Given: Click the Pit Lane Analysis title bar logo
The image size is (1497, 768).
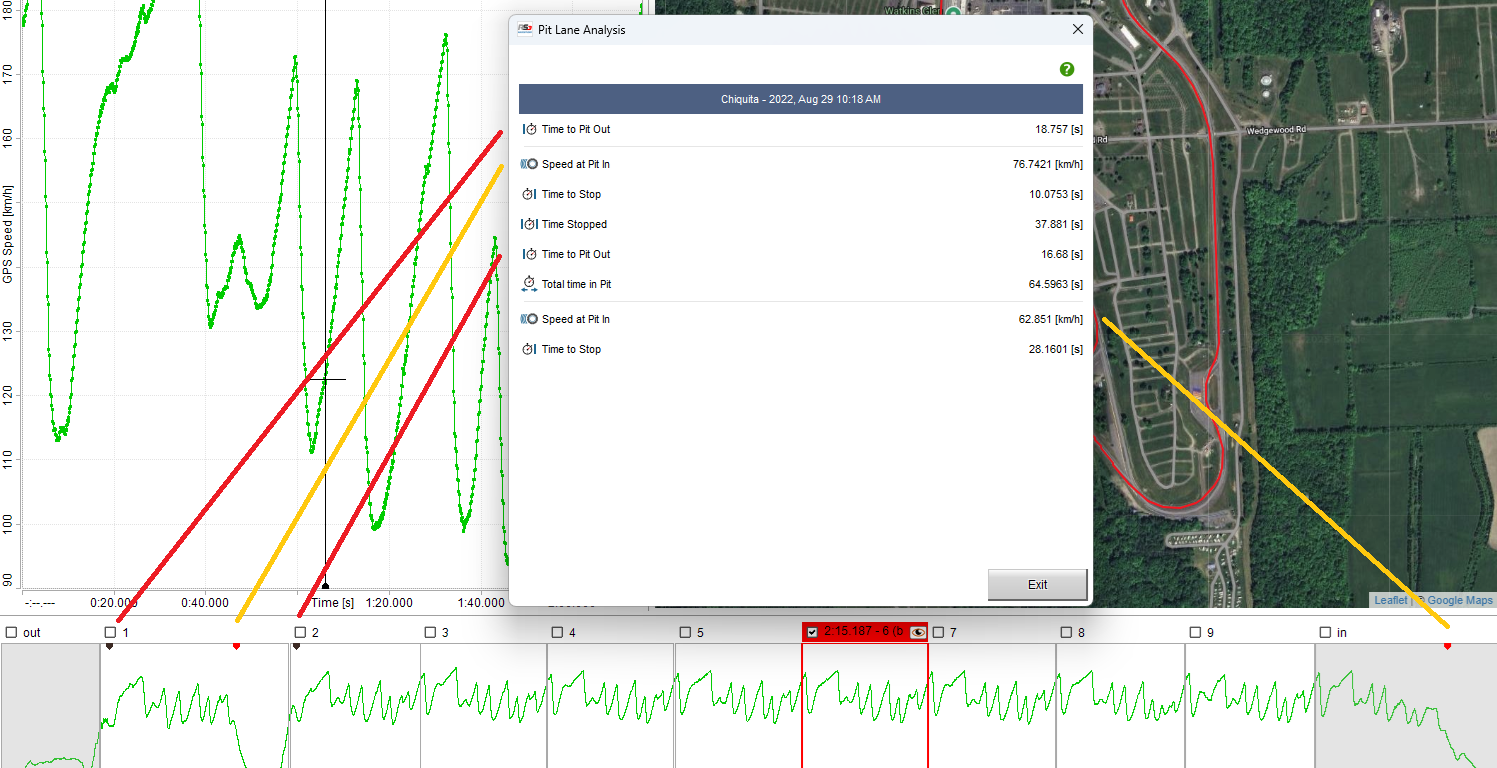Looking at the screenshot, I should pyautogui.click(x=525, y=30).
